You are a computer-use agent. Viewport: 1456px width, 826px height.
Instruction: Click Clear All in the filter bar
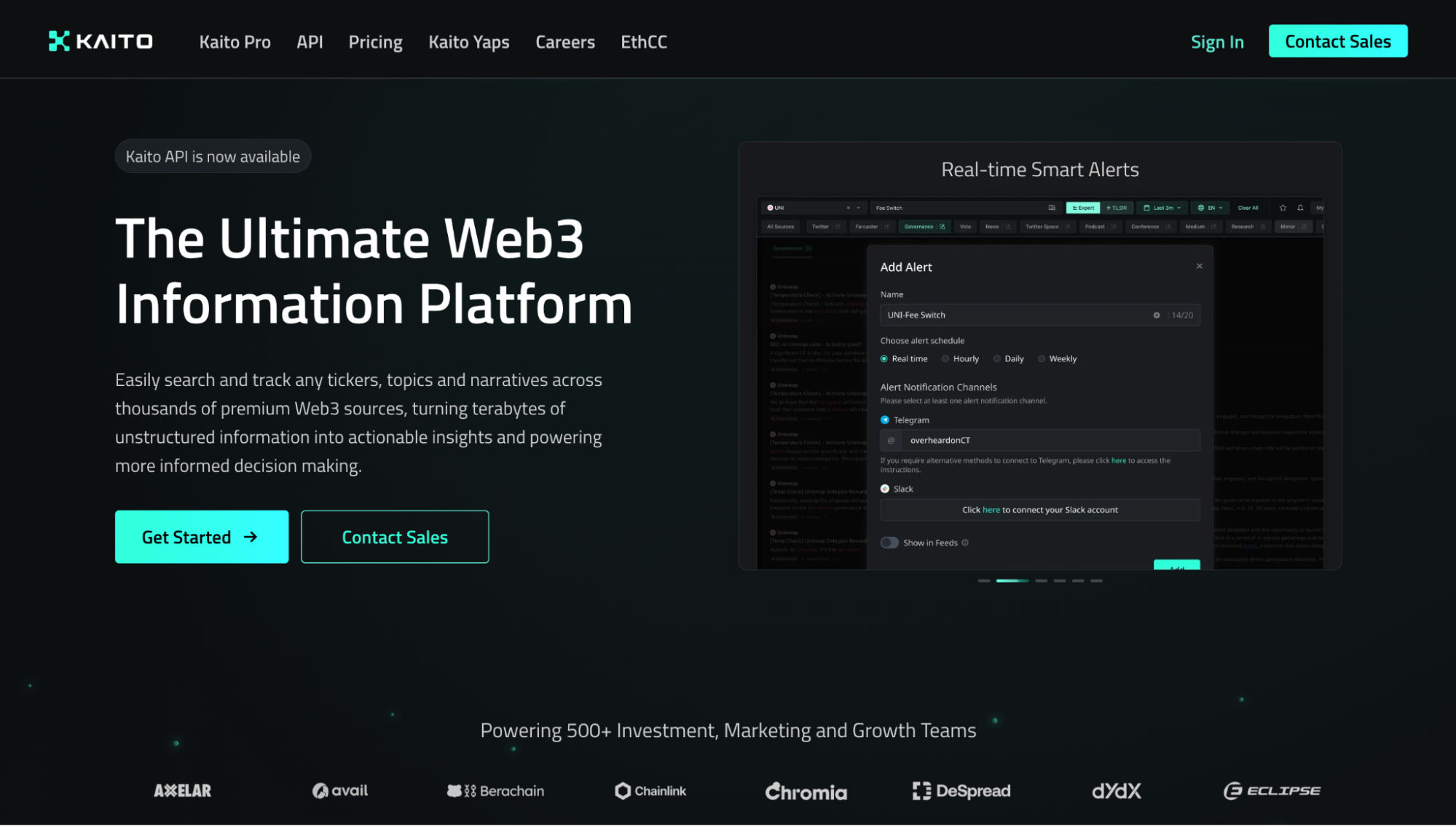(x=1248, y=208)
